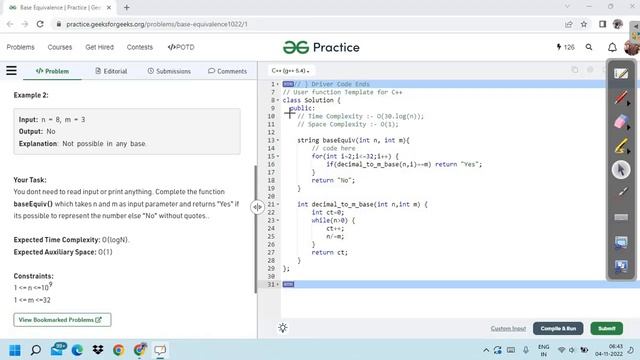Screen dimensions: 640x360
Task: Bookmark this page with the star icon
Action: [x=584, y=24]
